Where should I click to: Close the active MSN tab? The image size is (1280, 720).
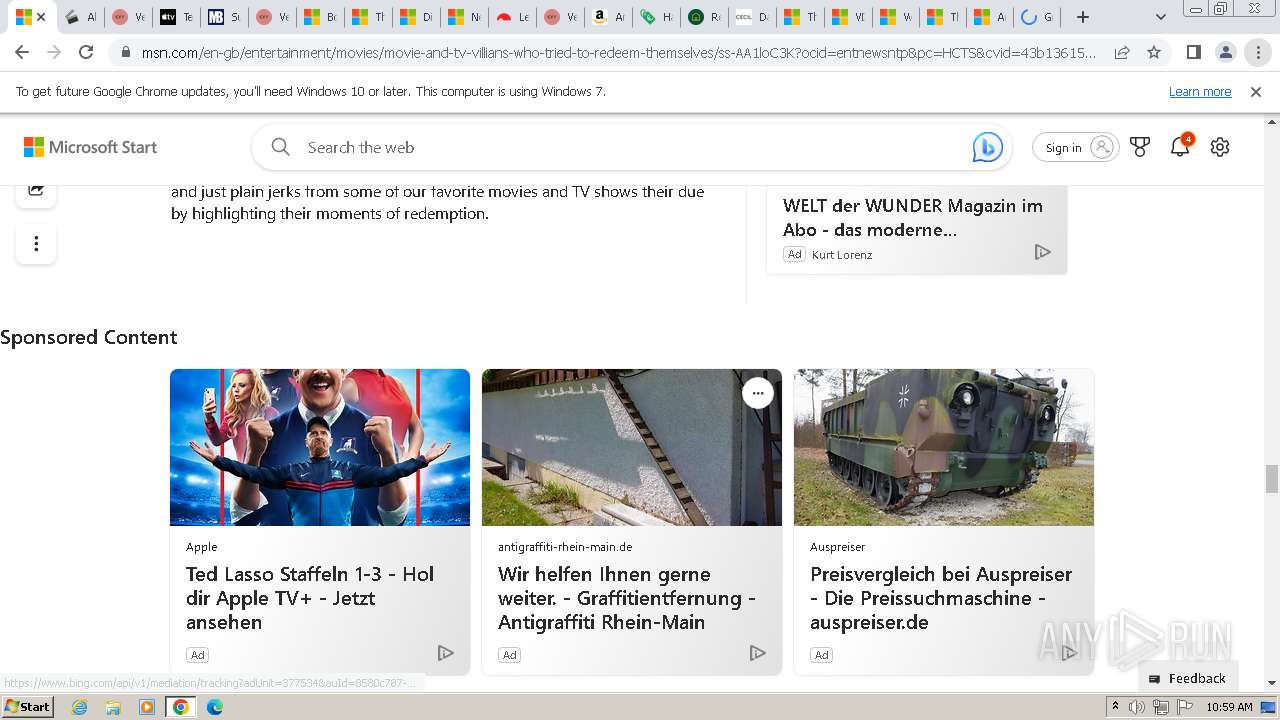pyautogui.click(x=41, y=17)
